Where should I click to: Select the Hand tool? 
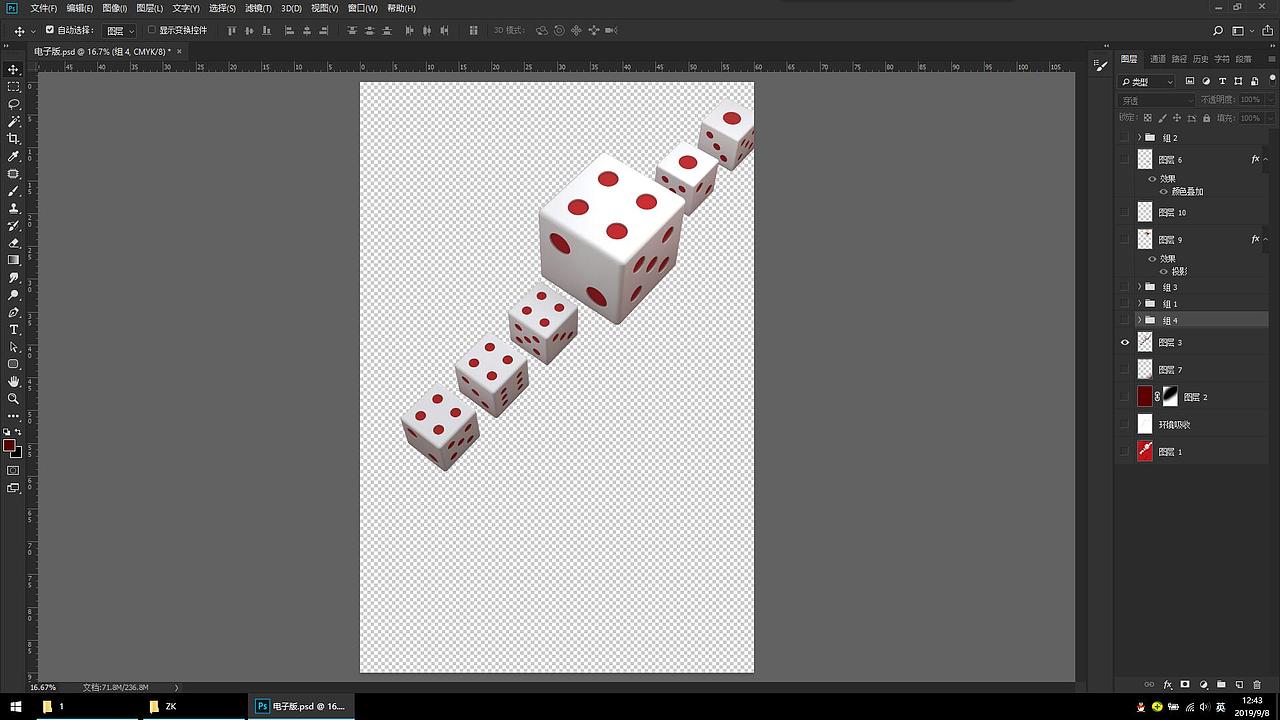[14, 381]
